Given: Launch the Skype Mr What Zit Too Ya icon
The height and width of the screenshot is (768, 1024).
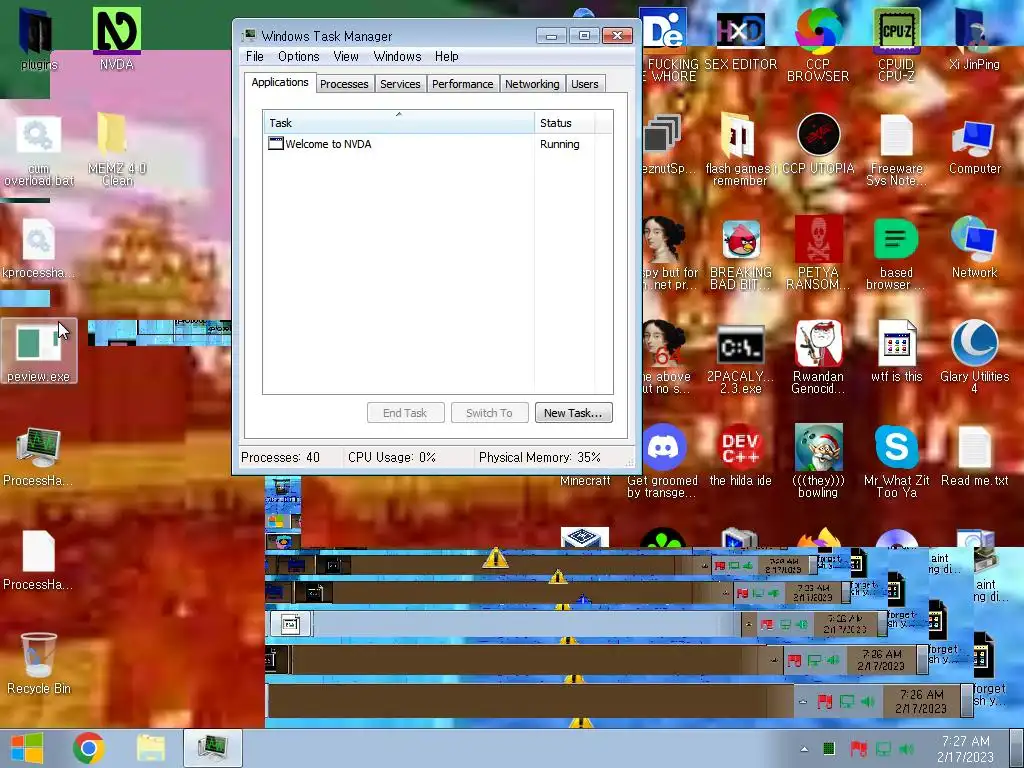Looking at the screenshot, I should 897,461.
